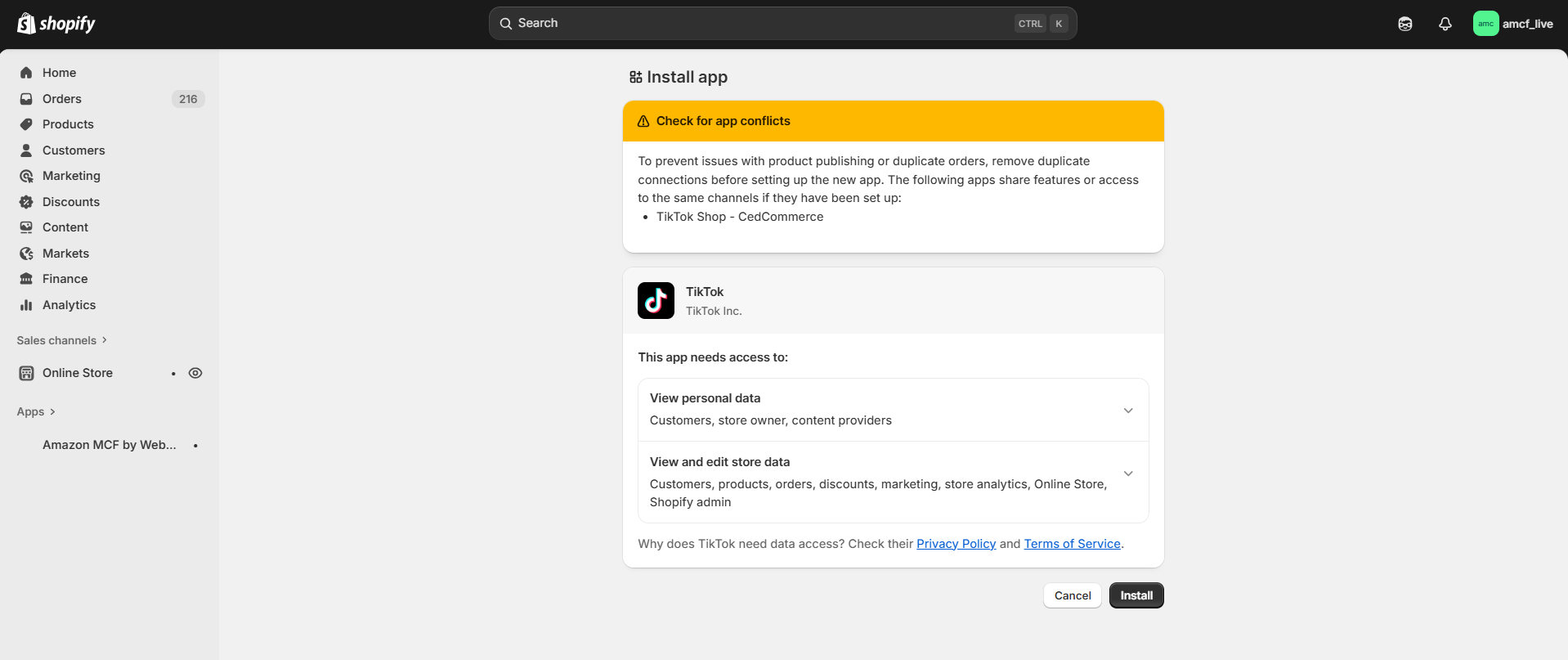Click the Markets globe icon
Viewport: 1568px width, 660px height.
coord(26,254)
